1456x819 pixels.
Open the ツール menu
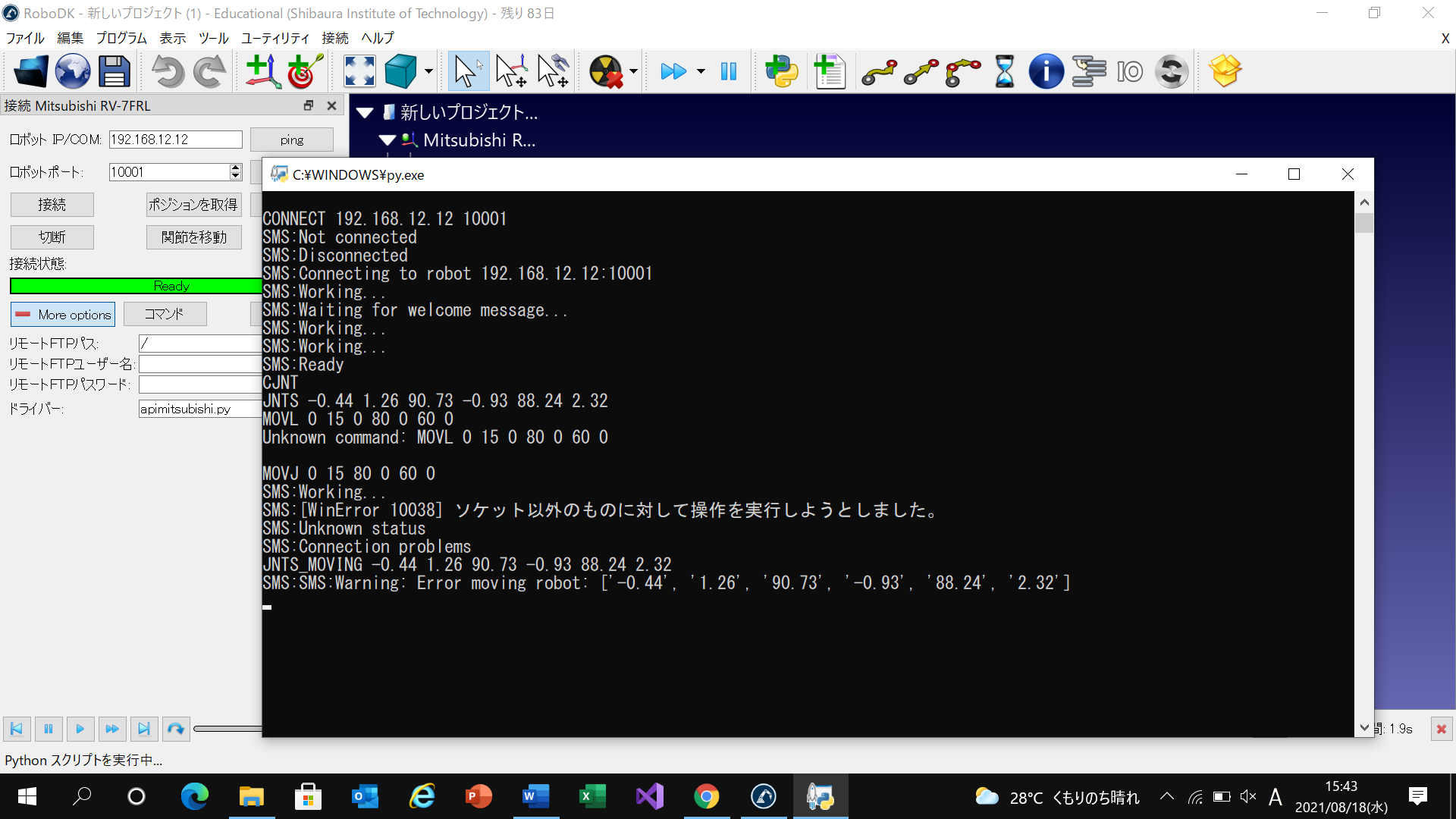tap(214, 38)
